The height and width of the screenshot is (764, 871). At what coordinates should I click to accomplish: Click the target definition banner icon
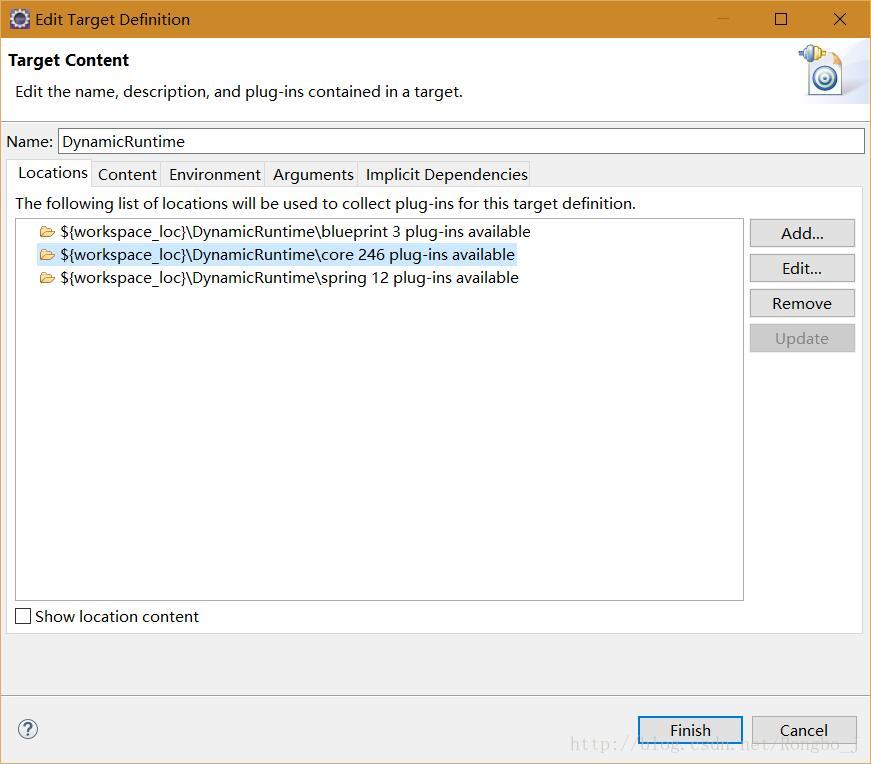pyautogui.click(x=822, y=70)
